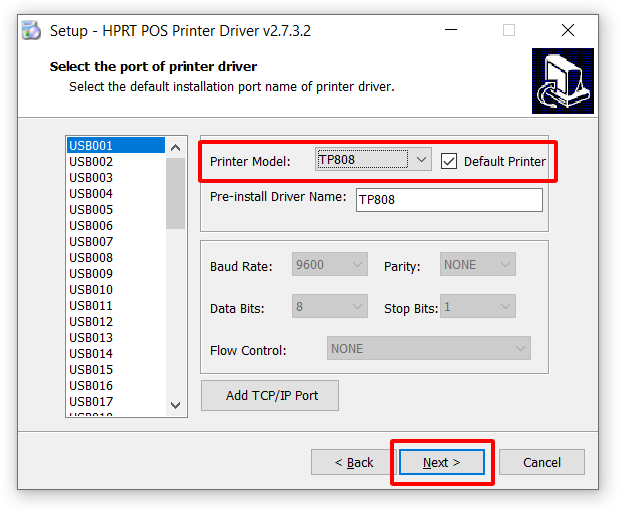Click the port list scroll up arrow
625x513 pixels.
176,147
